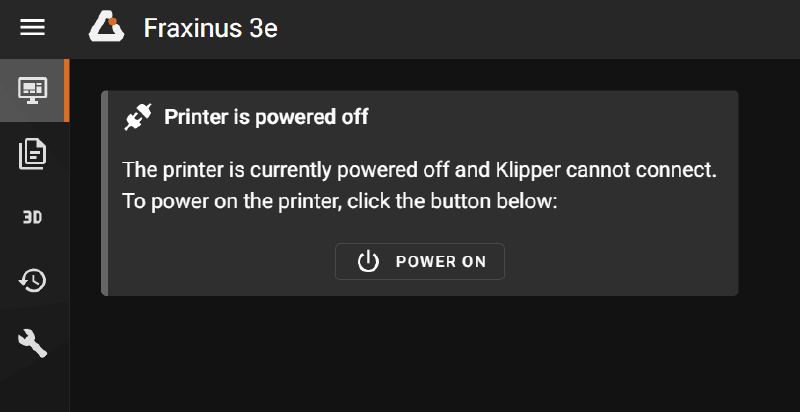Click the Fraxinus 3e printer name
Image resolution: width=800 pixels, height=412 pixels.
210,28
